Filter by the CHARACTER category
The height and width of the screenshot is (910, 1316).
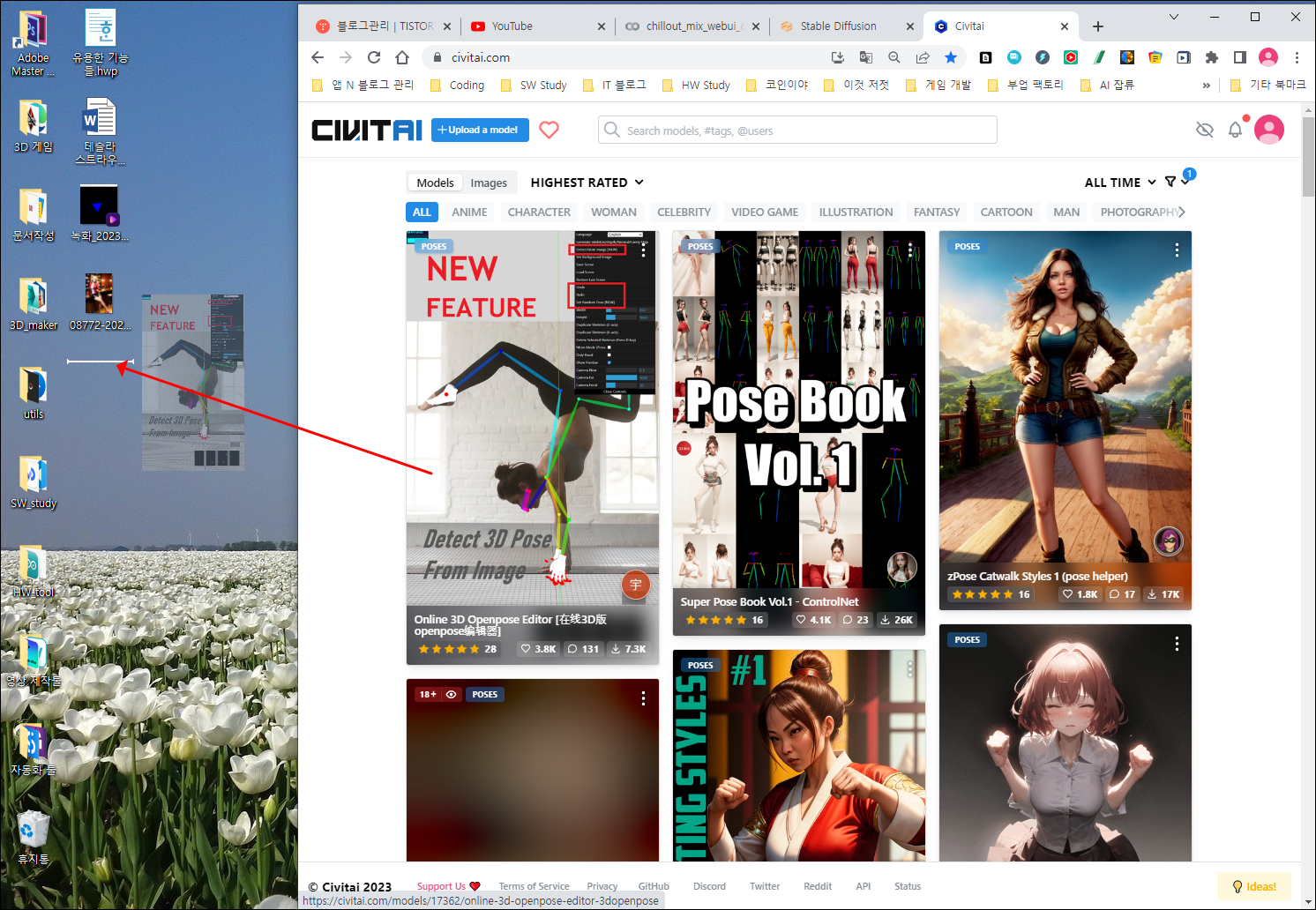(539, 213)
